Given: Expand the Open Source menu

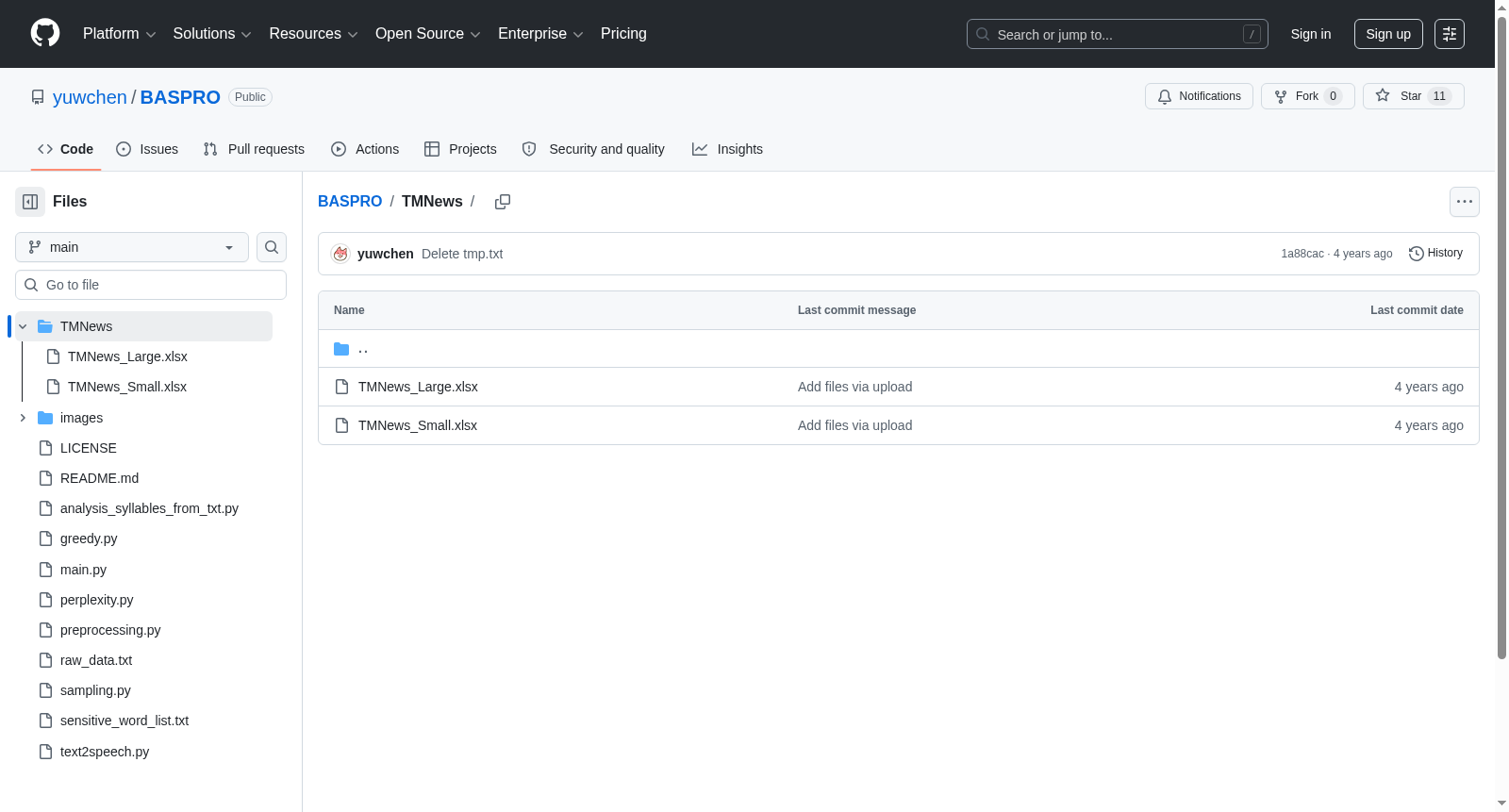Looking at the screenshot, I should click(428, 34).
